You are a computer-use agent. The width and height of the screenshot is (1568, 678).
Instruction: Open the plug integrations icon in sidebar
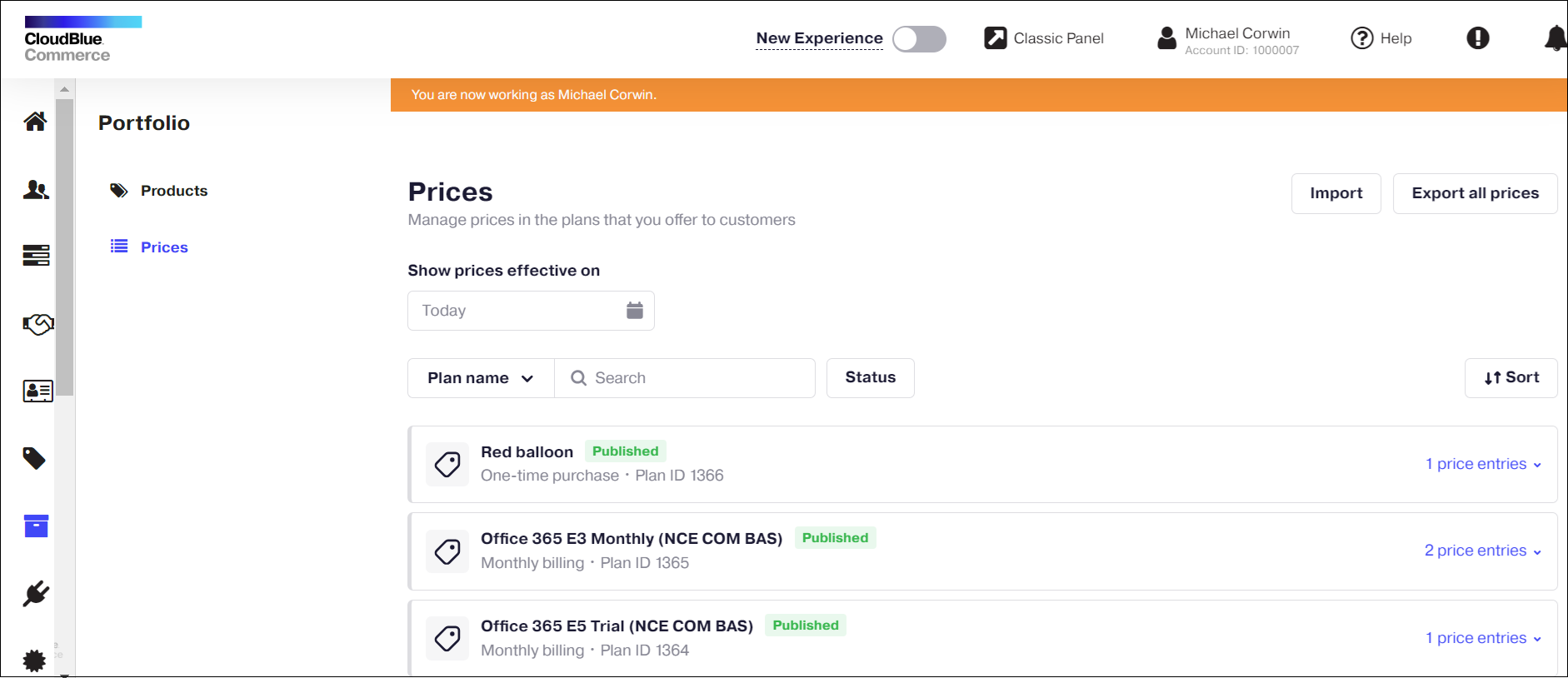click(36, 594)
